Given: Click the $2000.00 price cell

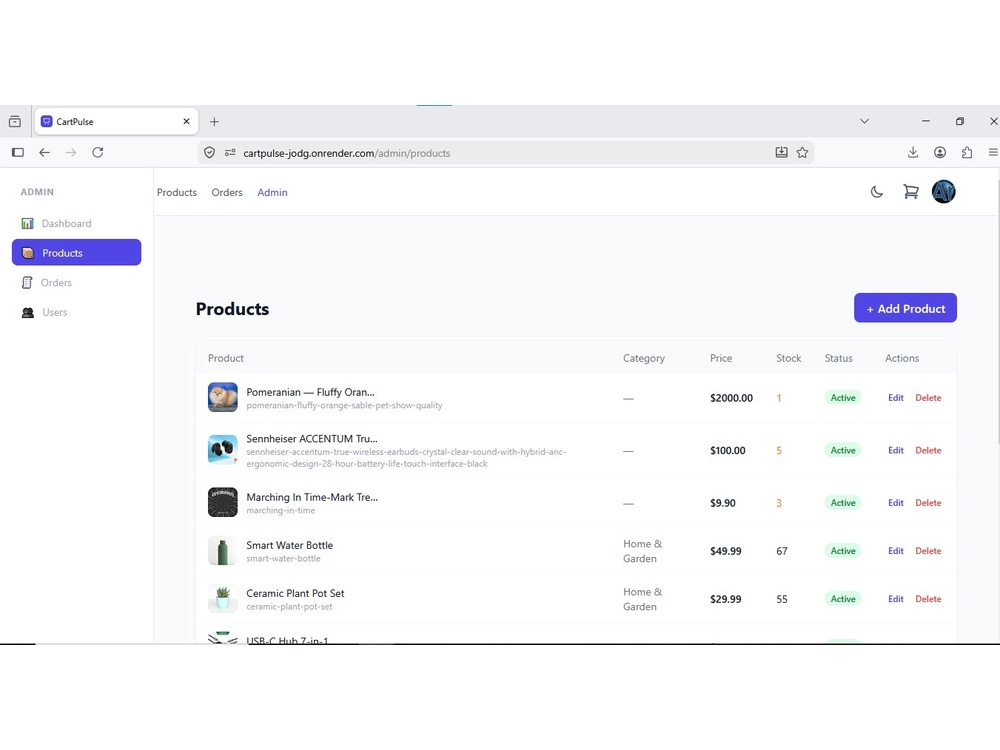Looking at the screenshot, I should [731, 398].
